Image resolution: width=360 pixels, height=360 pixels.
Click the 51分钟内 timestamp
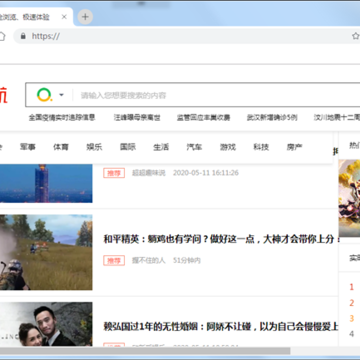(x=187, y=260)
